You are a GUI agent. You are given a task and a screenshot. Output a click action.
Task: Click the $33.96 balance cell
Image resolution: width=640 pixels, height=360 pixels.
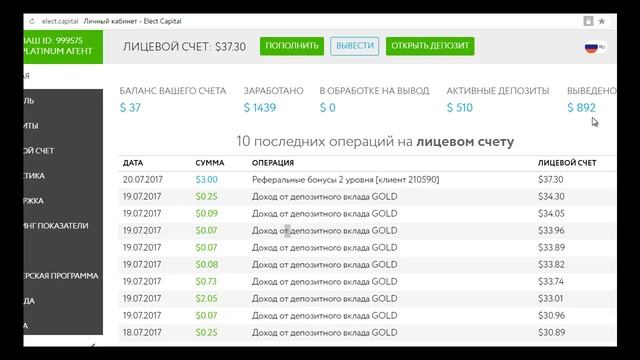551,231
